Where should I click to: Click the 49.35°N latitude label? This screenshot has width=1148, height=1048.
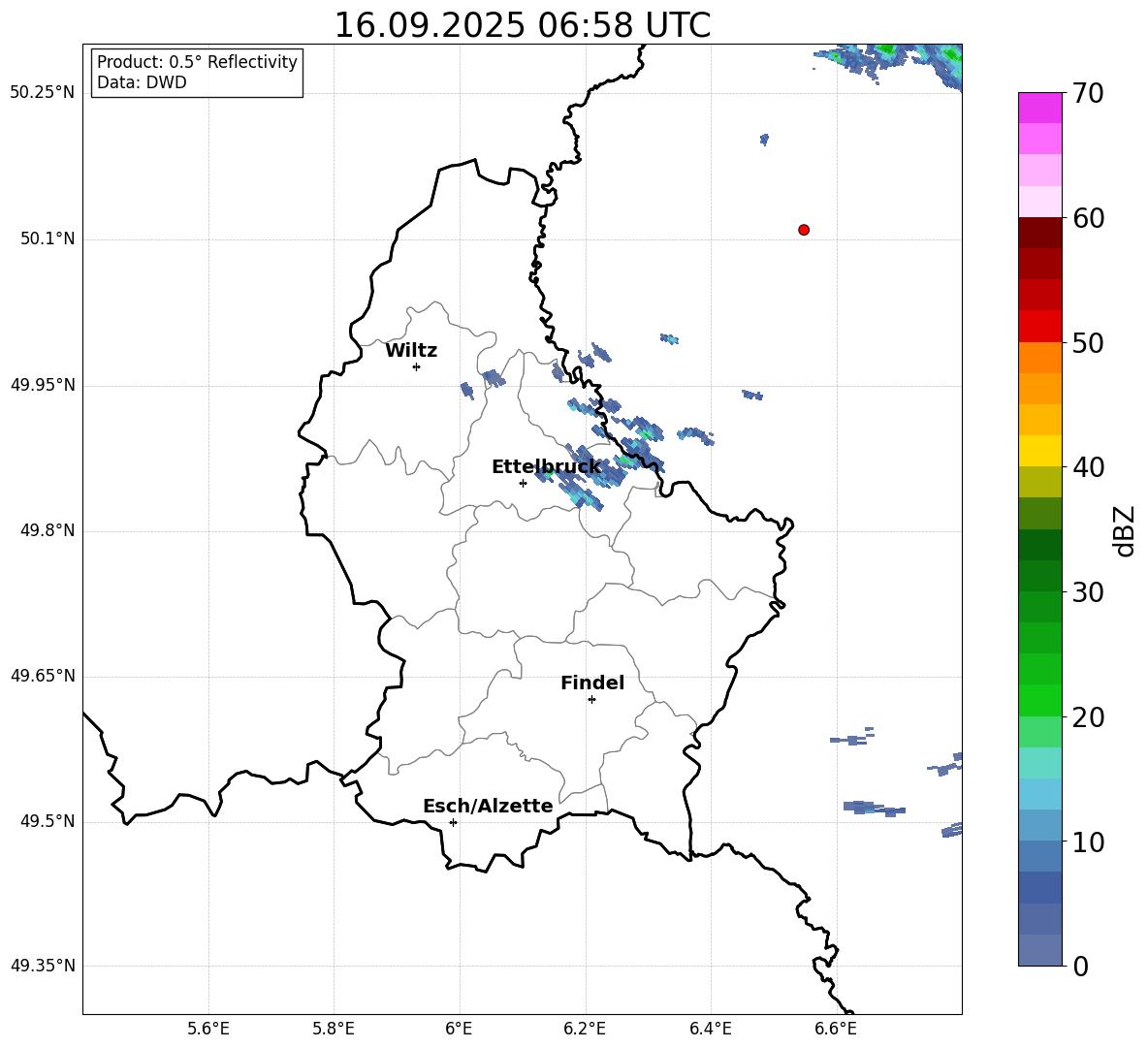tap(43, 966)
